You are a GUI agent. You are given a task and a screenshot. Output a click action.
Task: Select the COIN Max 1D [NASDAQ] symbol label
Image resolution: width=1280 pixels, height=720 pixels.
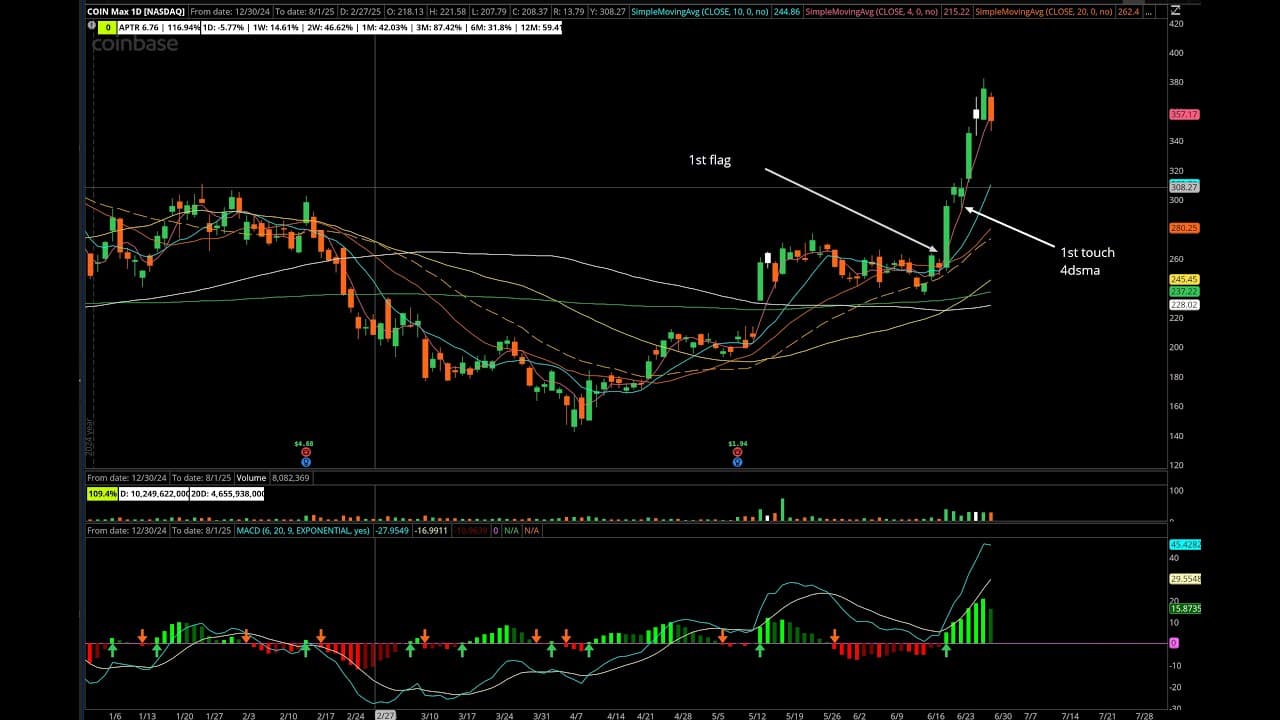click(136, 11)
